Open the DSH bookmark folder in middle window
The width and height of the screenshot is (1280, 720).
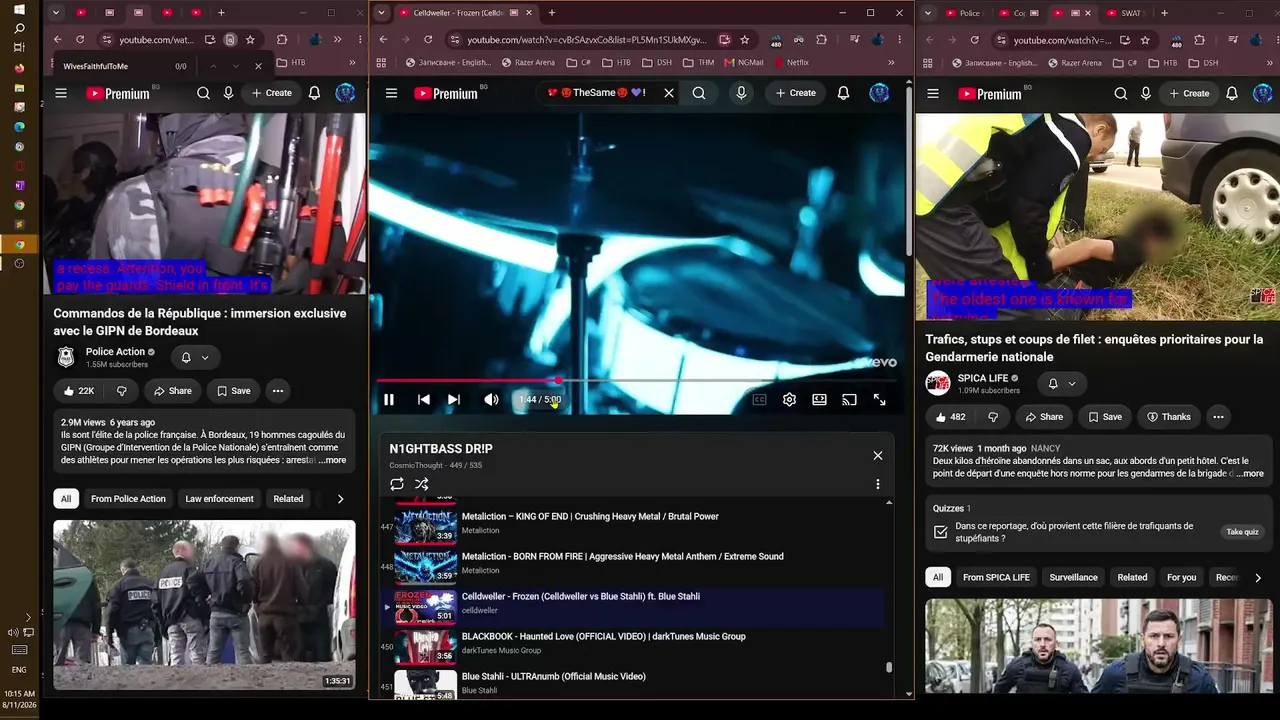[x=657, y=62]
